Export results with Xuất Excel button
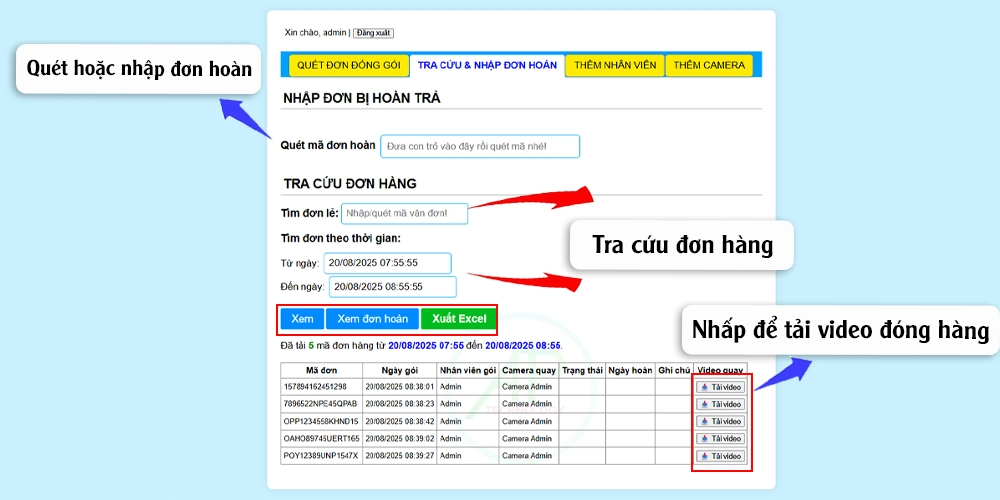This screenshot has width=1000, height=500. click(x=458, y=319)
